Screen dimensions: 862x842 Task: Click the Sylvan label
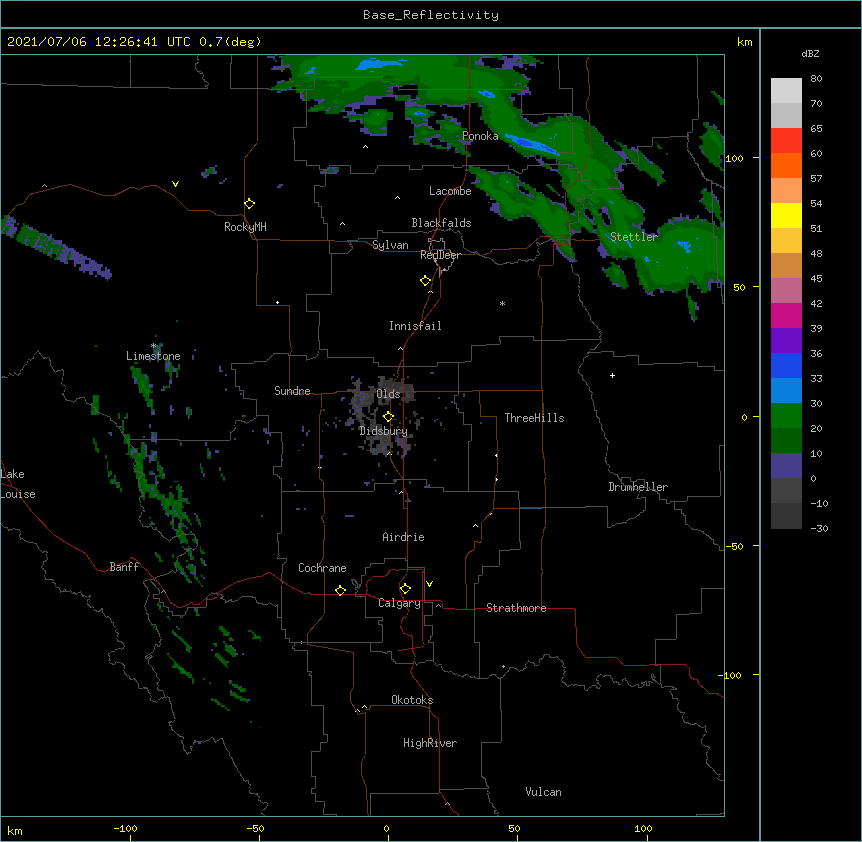390,245
